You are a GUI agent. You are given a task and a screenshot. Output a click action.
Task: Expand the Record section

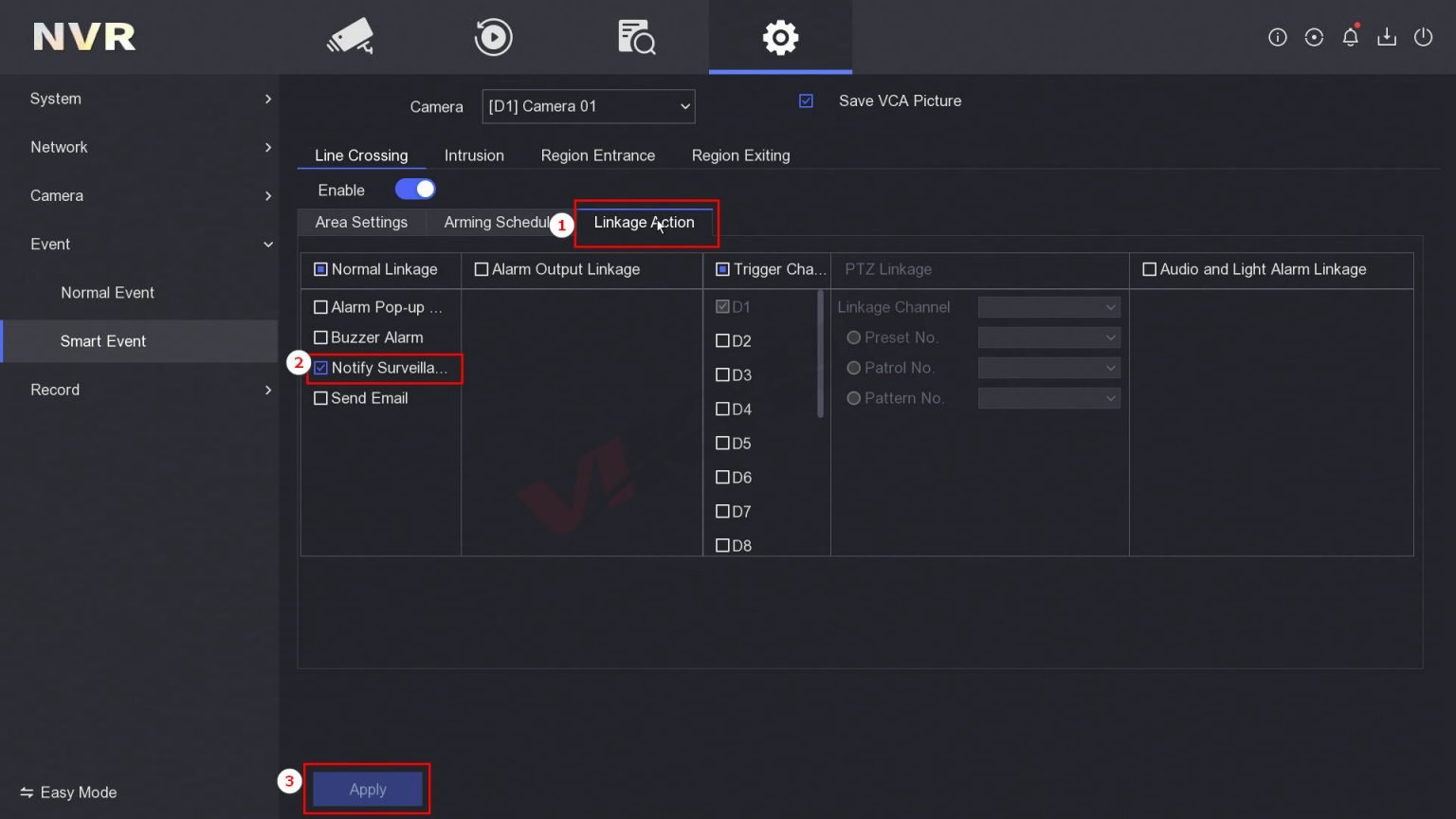pyautogui.click(x=142, y=390)
